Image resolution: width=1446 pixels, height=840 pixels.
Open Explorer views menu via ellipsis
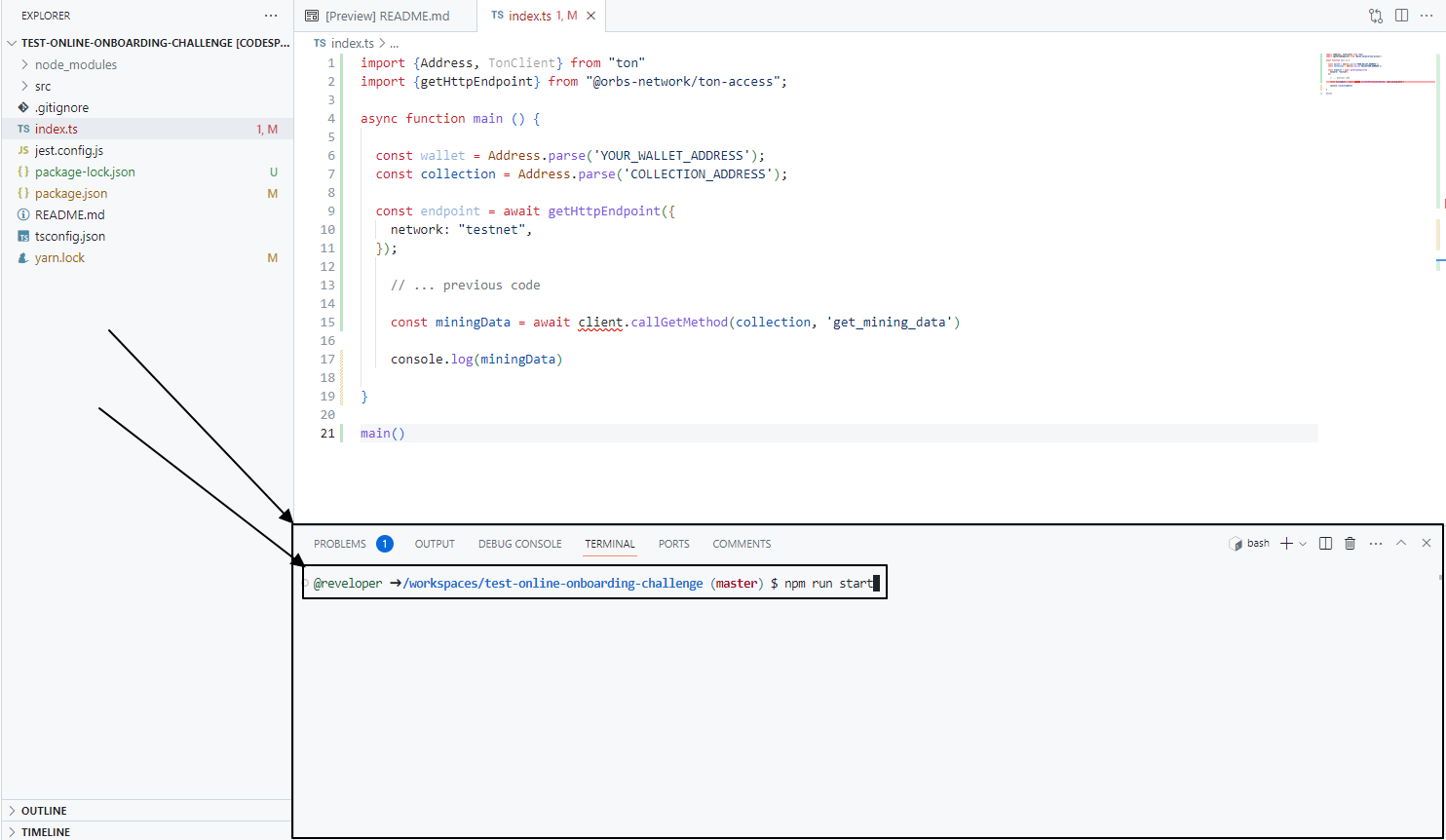(270, 15)
